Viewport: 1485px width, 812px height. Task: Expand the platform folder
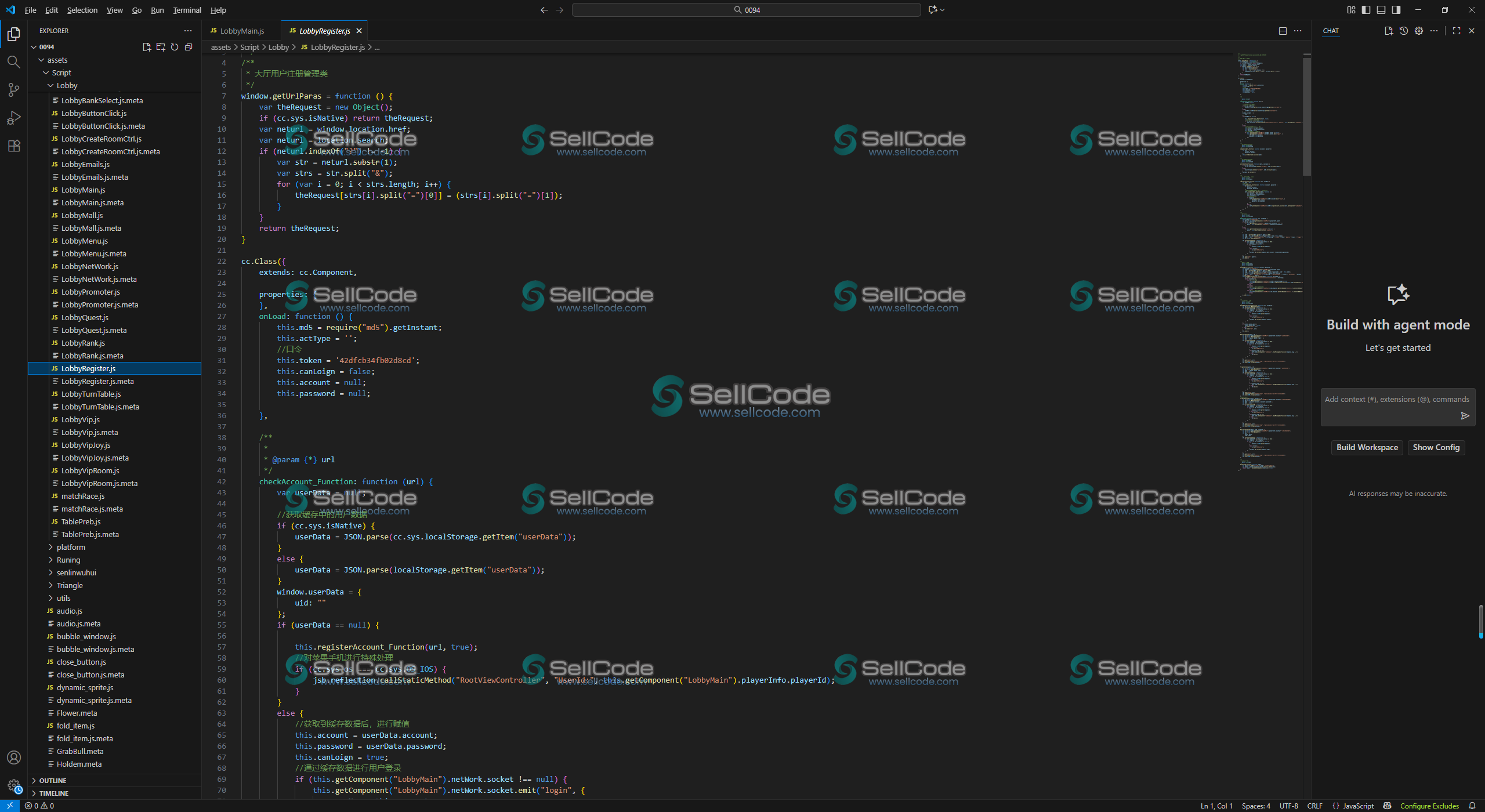tap(71, 547)
